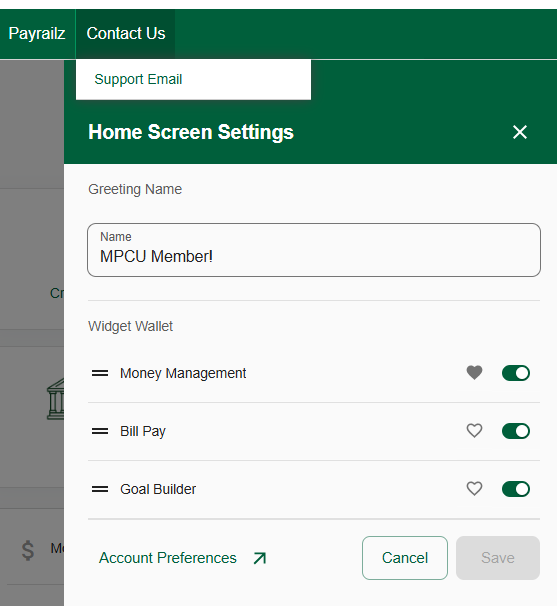Close the Home Screen Settings panel

pyautogui.click(x=520, y=132)
